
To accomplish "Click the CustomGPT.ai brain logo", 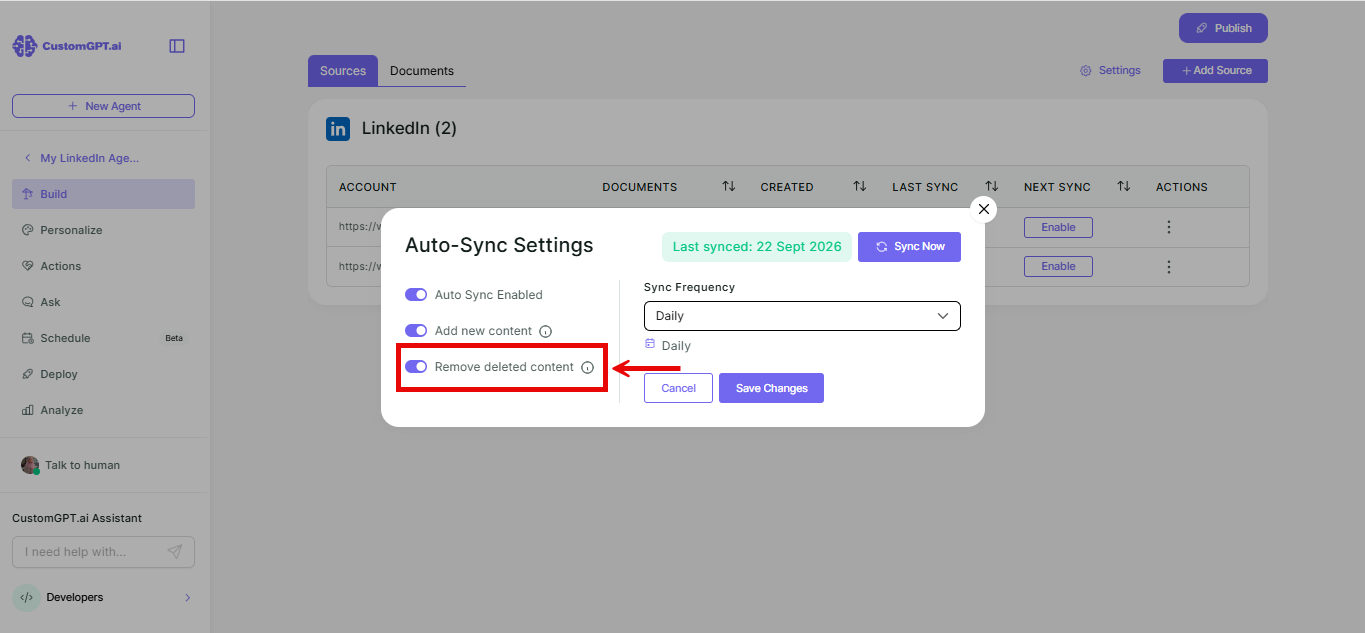I will coord(24,46).
